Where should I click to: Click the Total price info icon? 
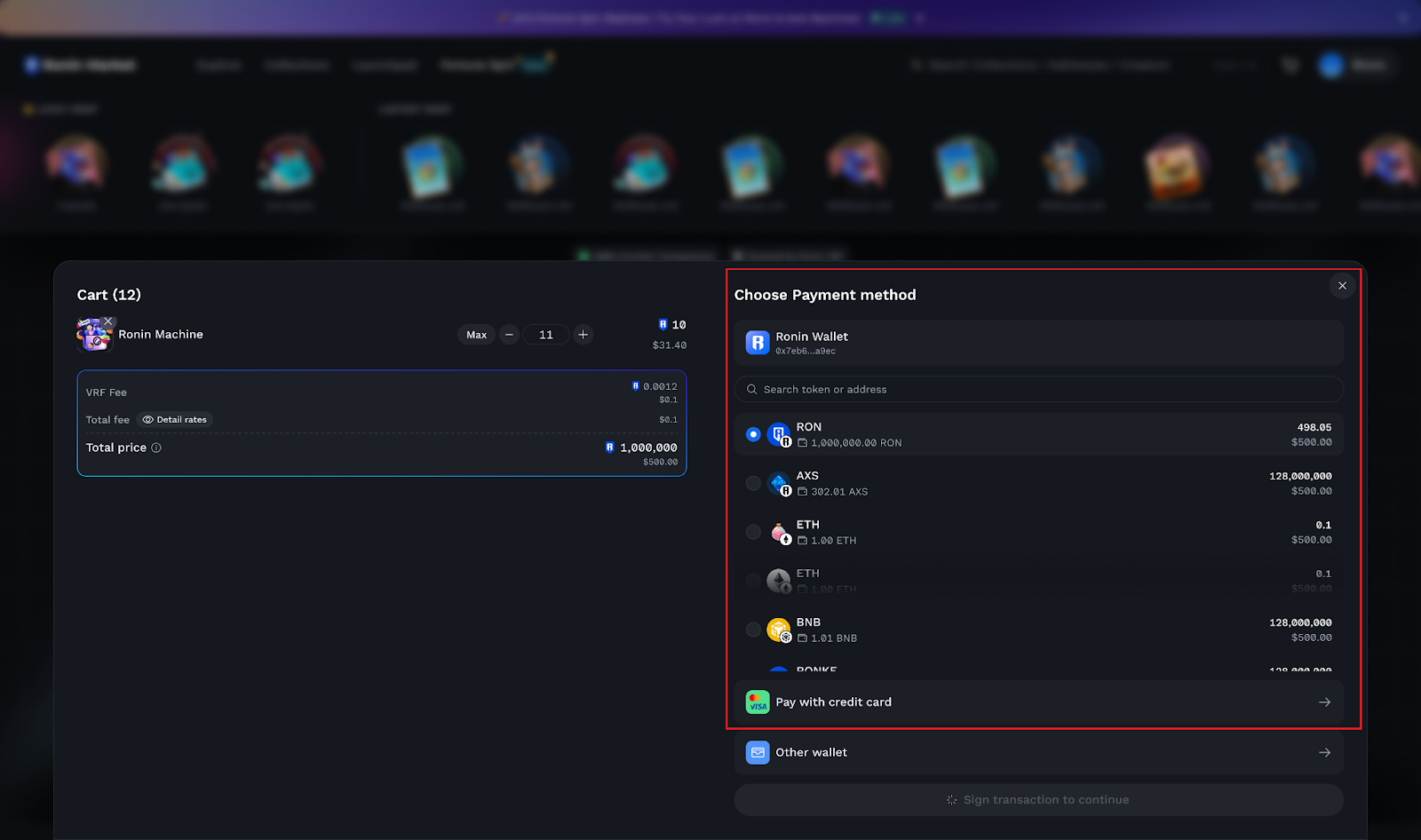pos(156,448)
